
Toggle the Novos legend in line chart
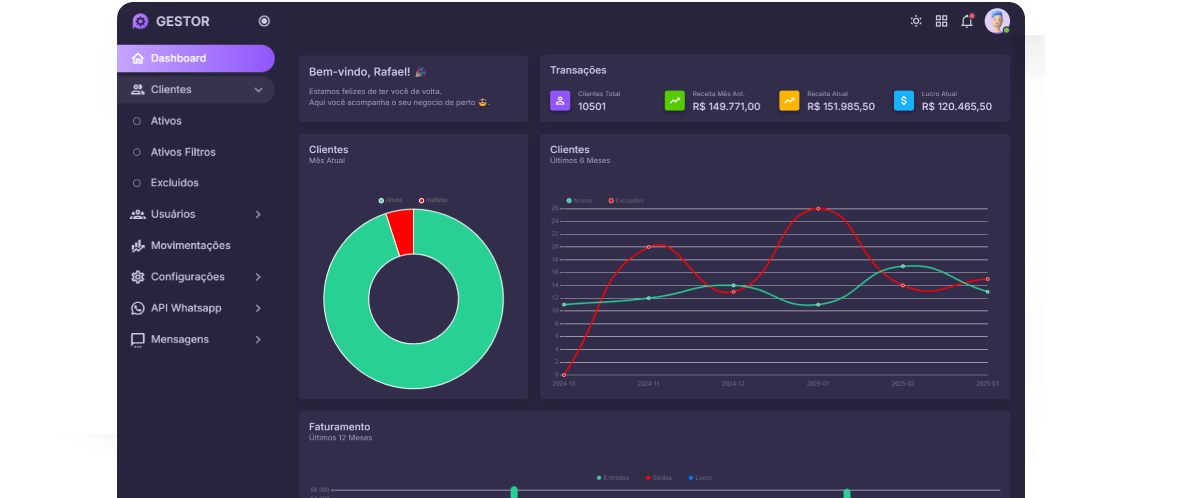point(579,201)
